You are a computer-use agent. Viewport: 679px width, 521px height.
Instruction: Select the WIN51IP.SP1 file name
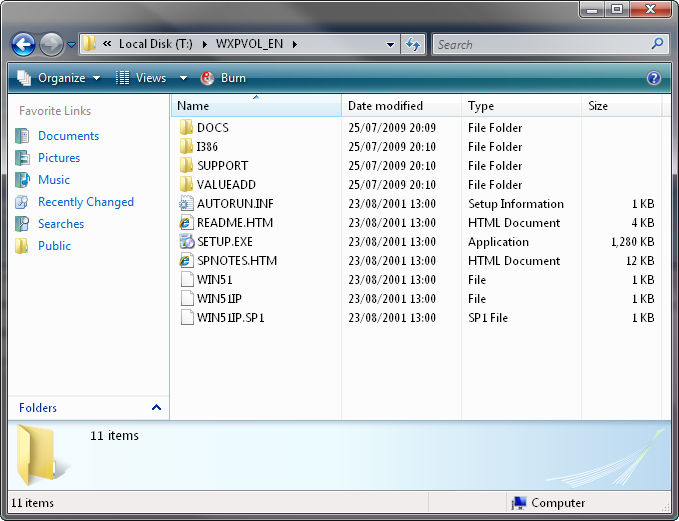coord(230,318)
